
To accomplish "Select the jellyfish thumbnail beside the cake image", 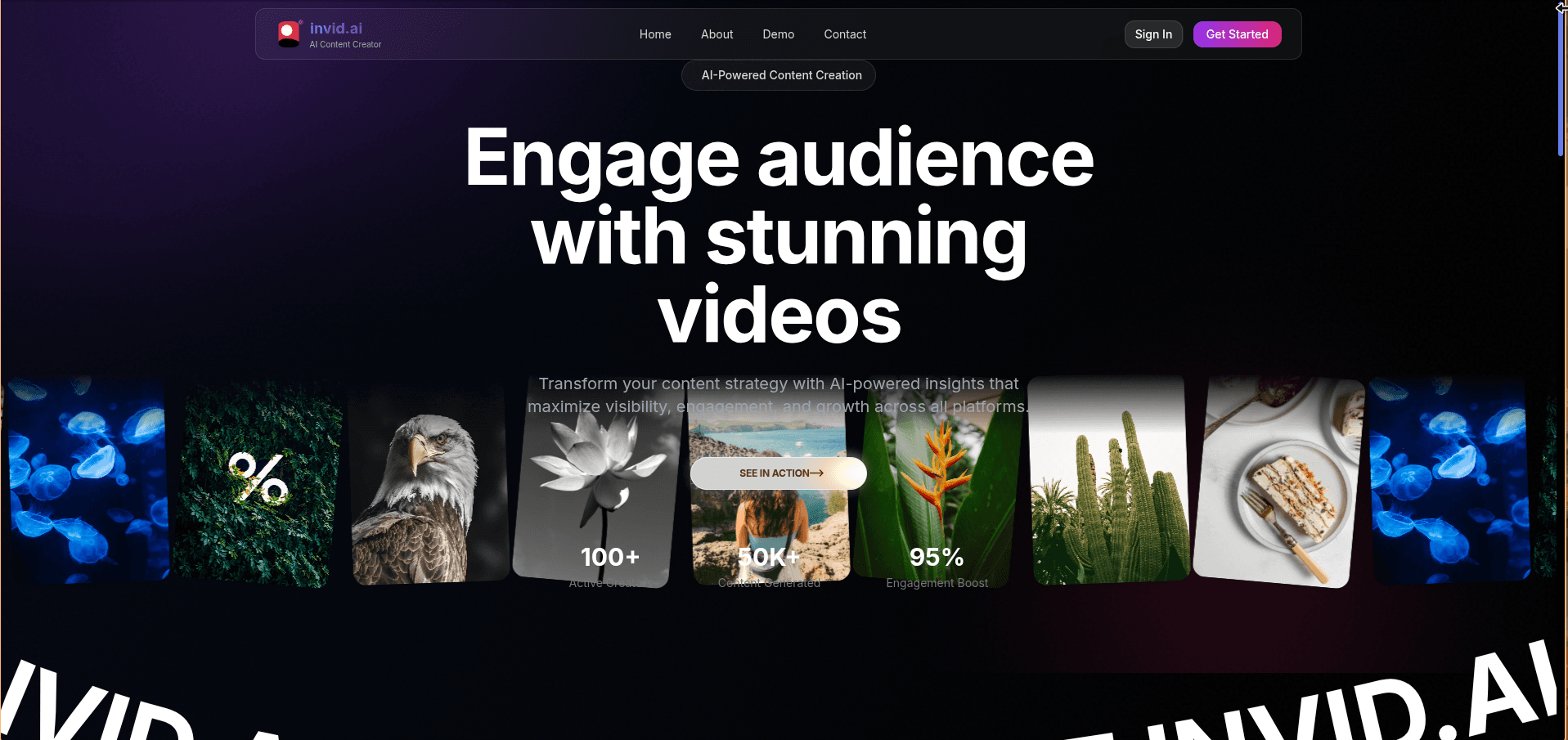I will [1449, 481].
